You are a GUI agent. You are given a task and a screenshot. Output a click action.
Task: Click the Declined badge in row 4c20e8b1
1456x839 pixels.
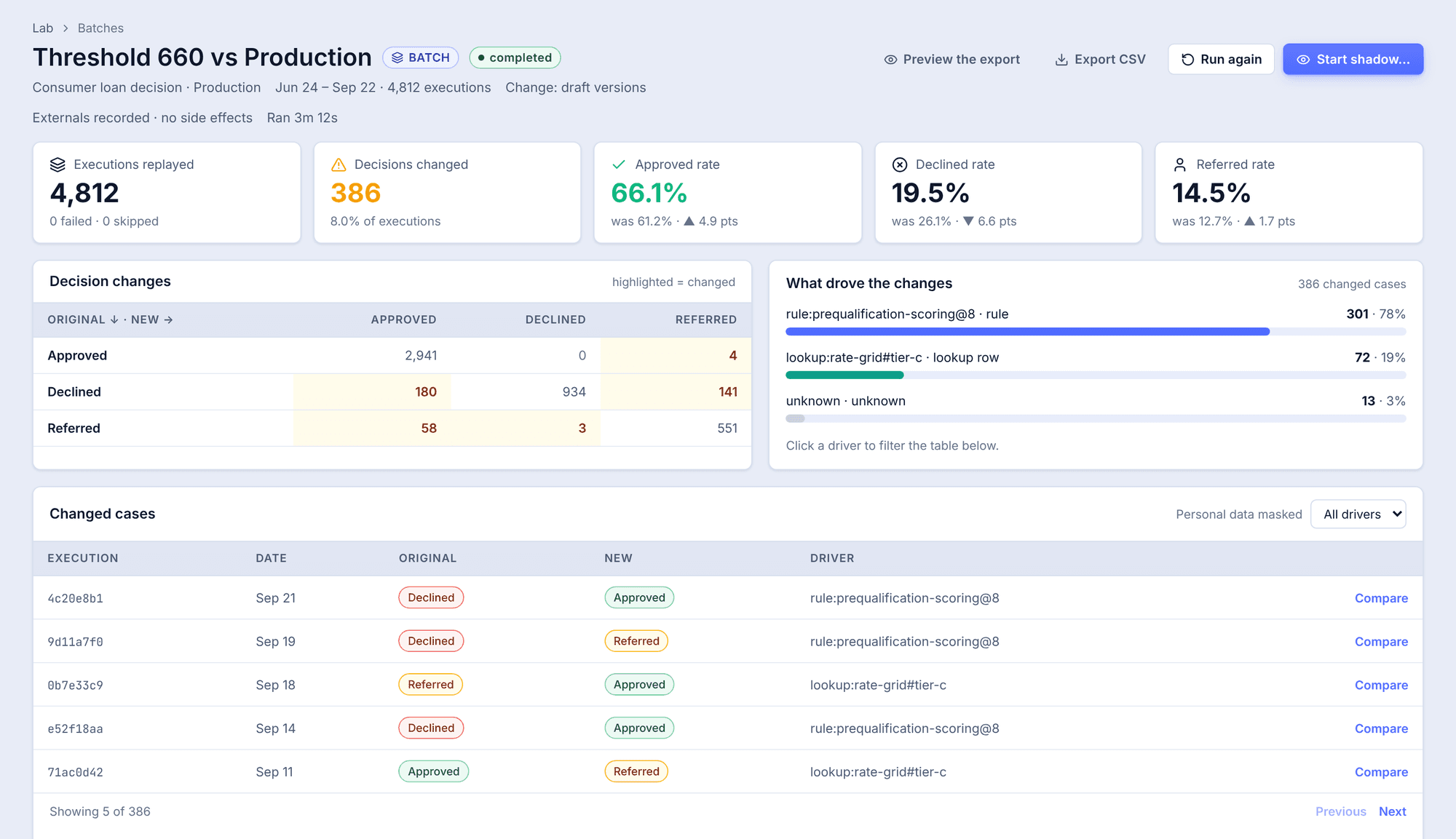(431, 597)
